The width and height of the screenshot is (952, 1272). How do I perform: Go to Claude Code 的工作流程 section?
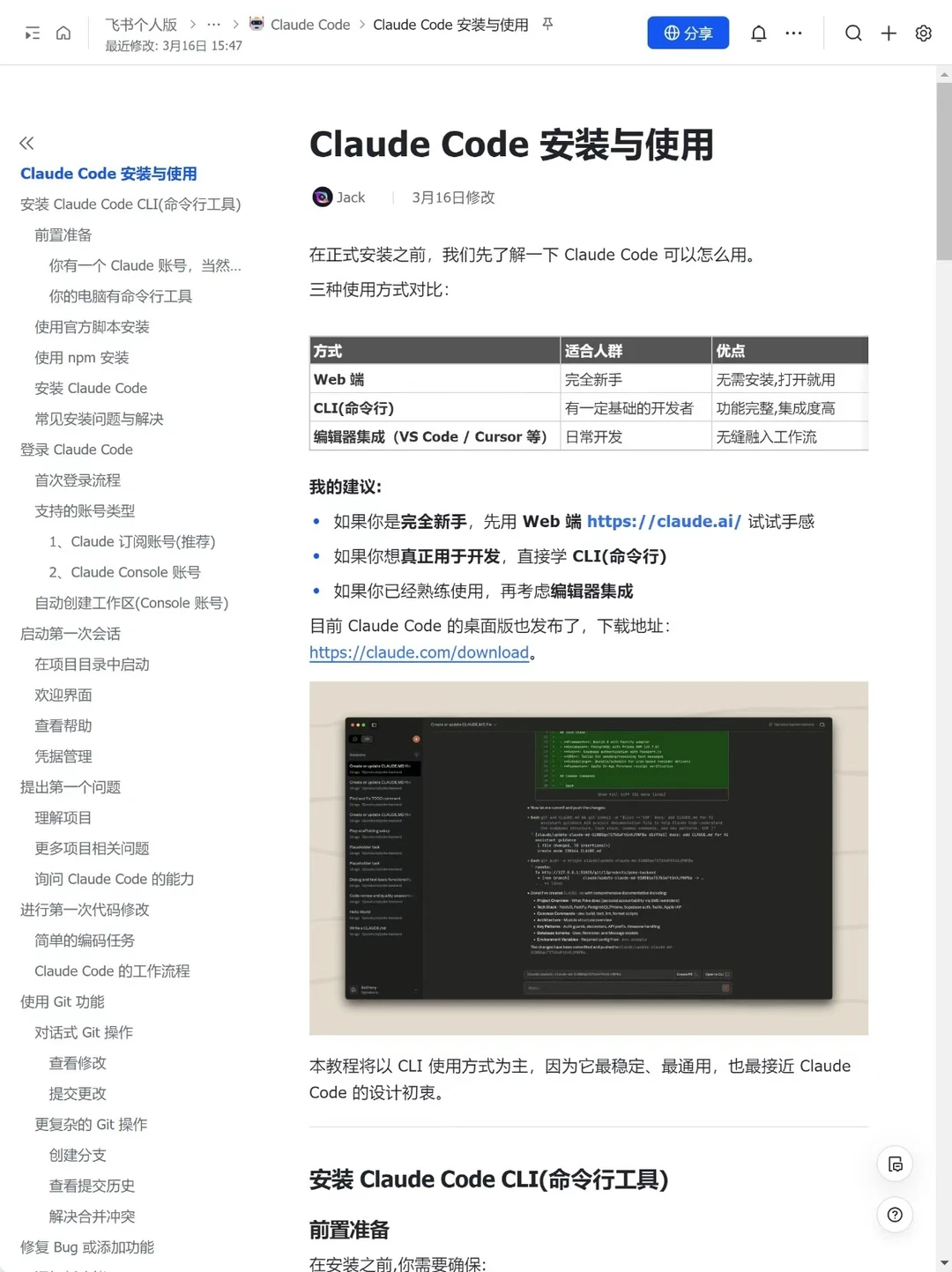point(112,971)
